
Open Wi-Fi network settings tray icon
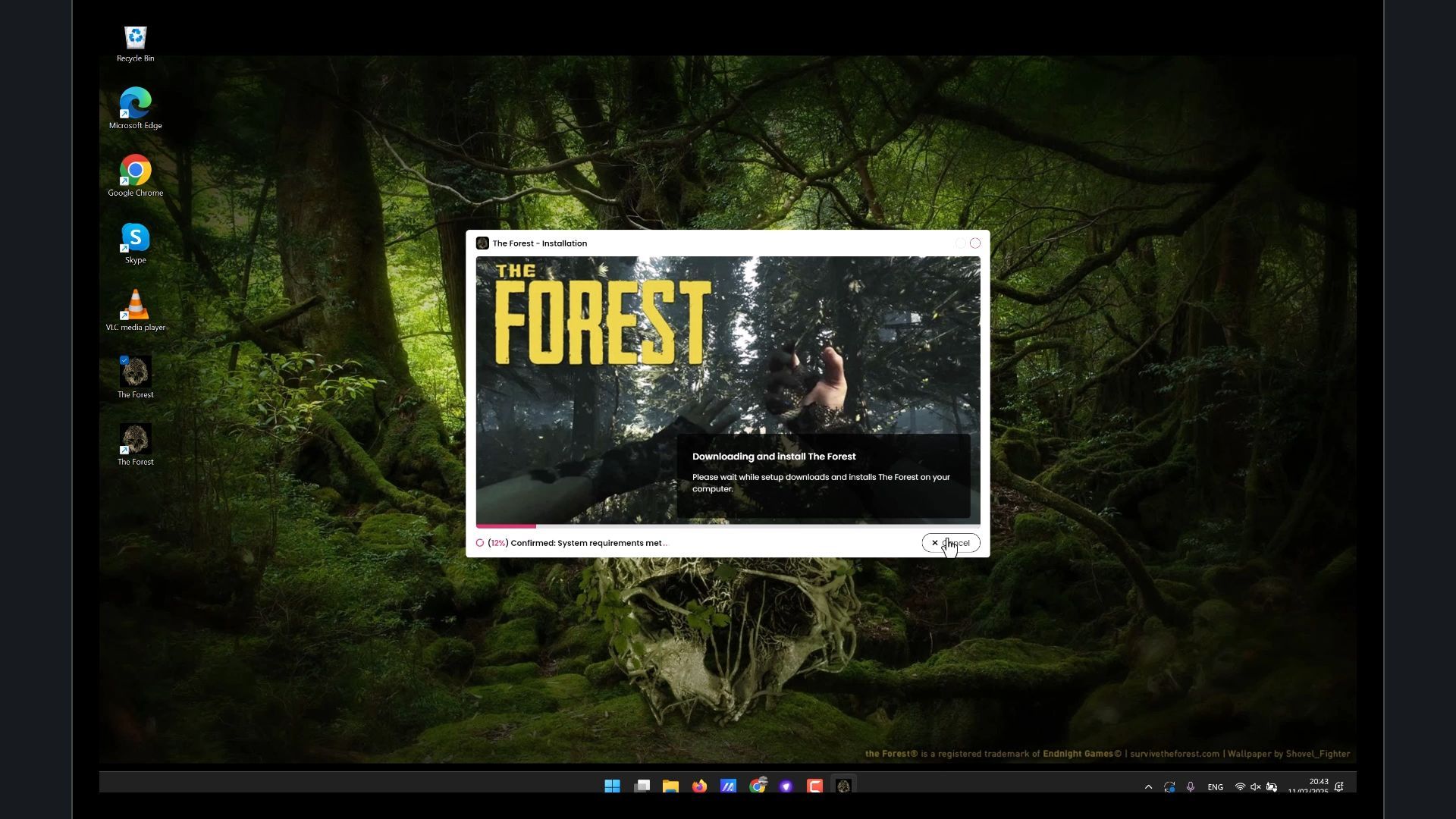[x=1240, y=787]
